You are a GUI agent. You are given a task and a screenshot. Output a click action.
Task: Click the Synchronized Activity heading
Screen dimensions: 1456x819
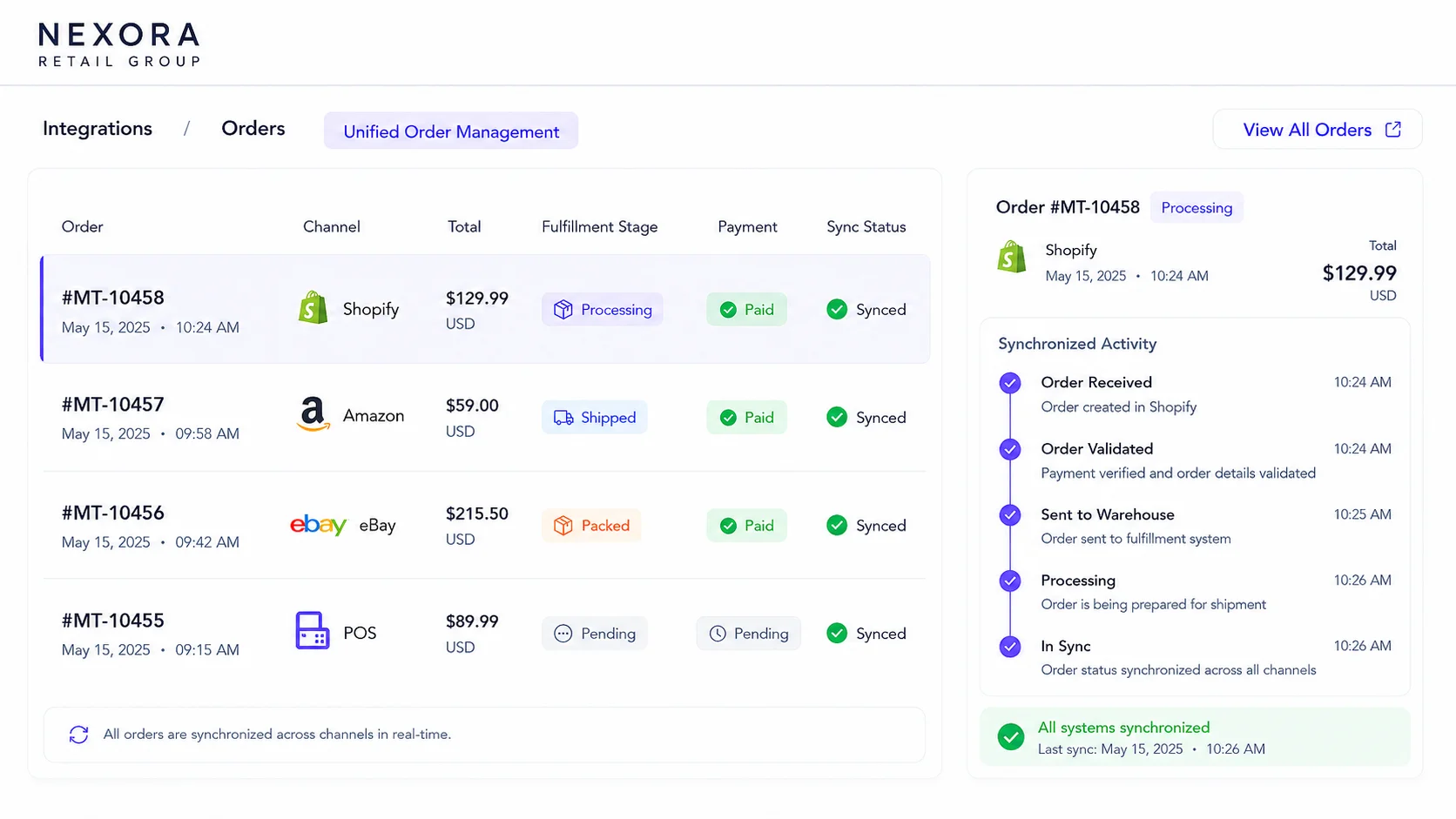coord(1077,344)
